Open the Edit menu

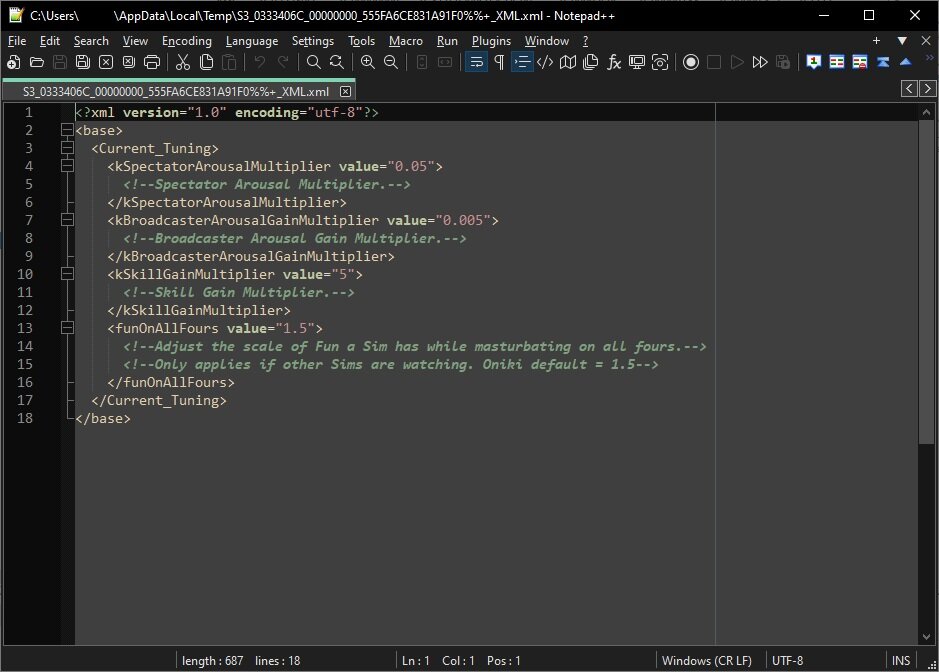pyautogui.click(x=50, y=41)
